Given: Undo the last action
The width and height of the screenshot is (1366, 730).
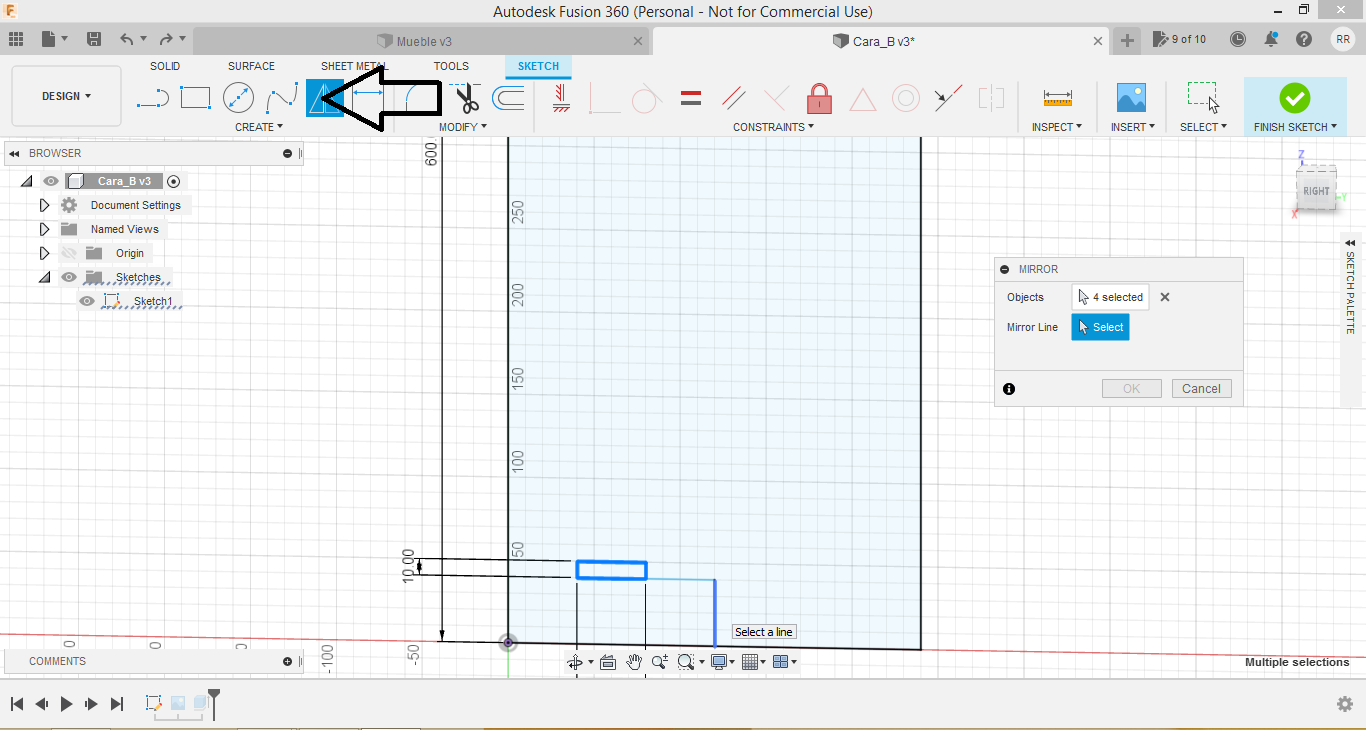Looking at the screenshot, I should (126, 39).
